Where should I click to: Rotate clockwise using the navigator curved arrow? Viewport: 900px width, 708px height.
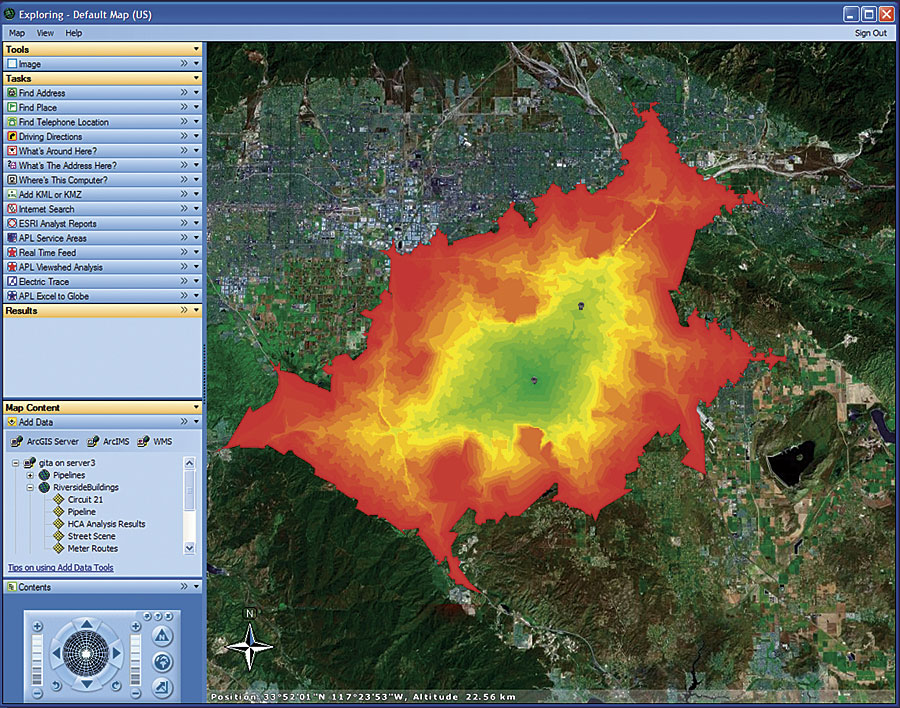coord(116,686)
